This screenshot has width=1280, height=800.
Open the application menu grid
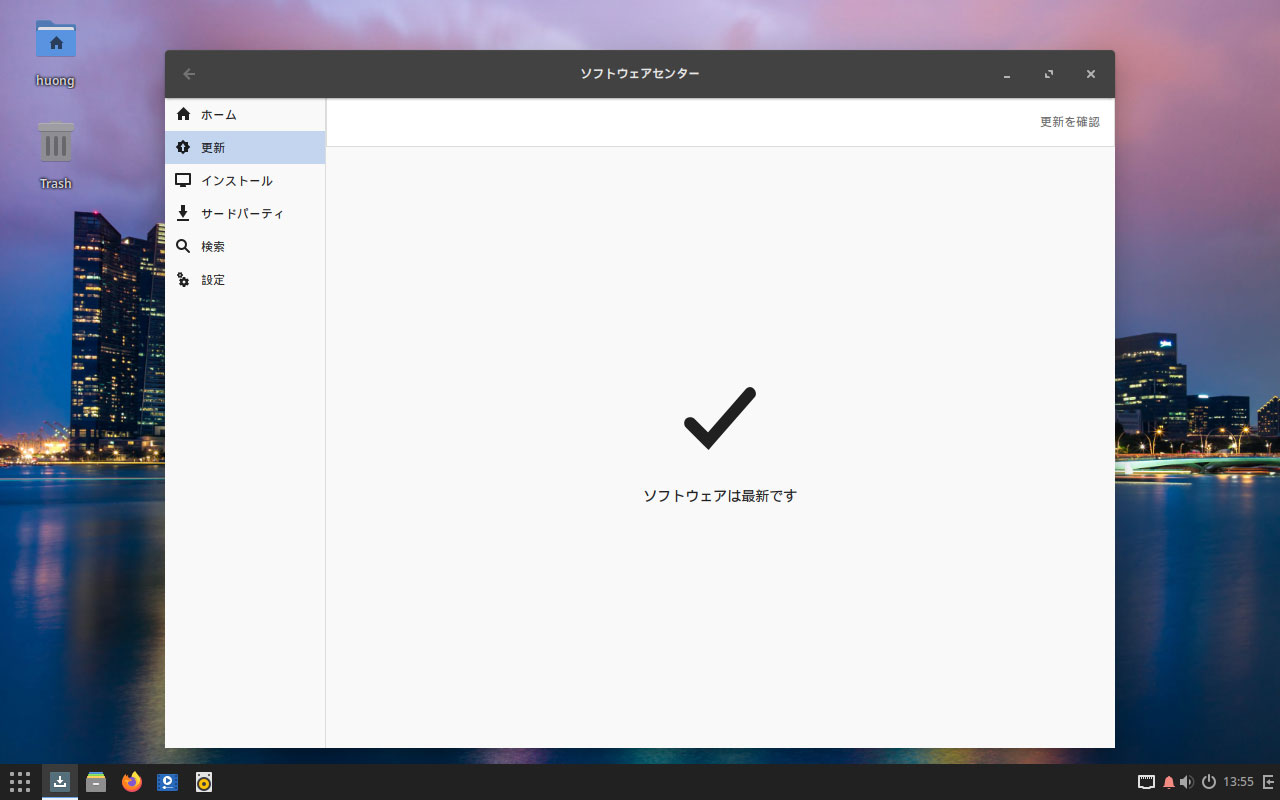point(20,782)
